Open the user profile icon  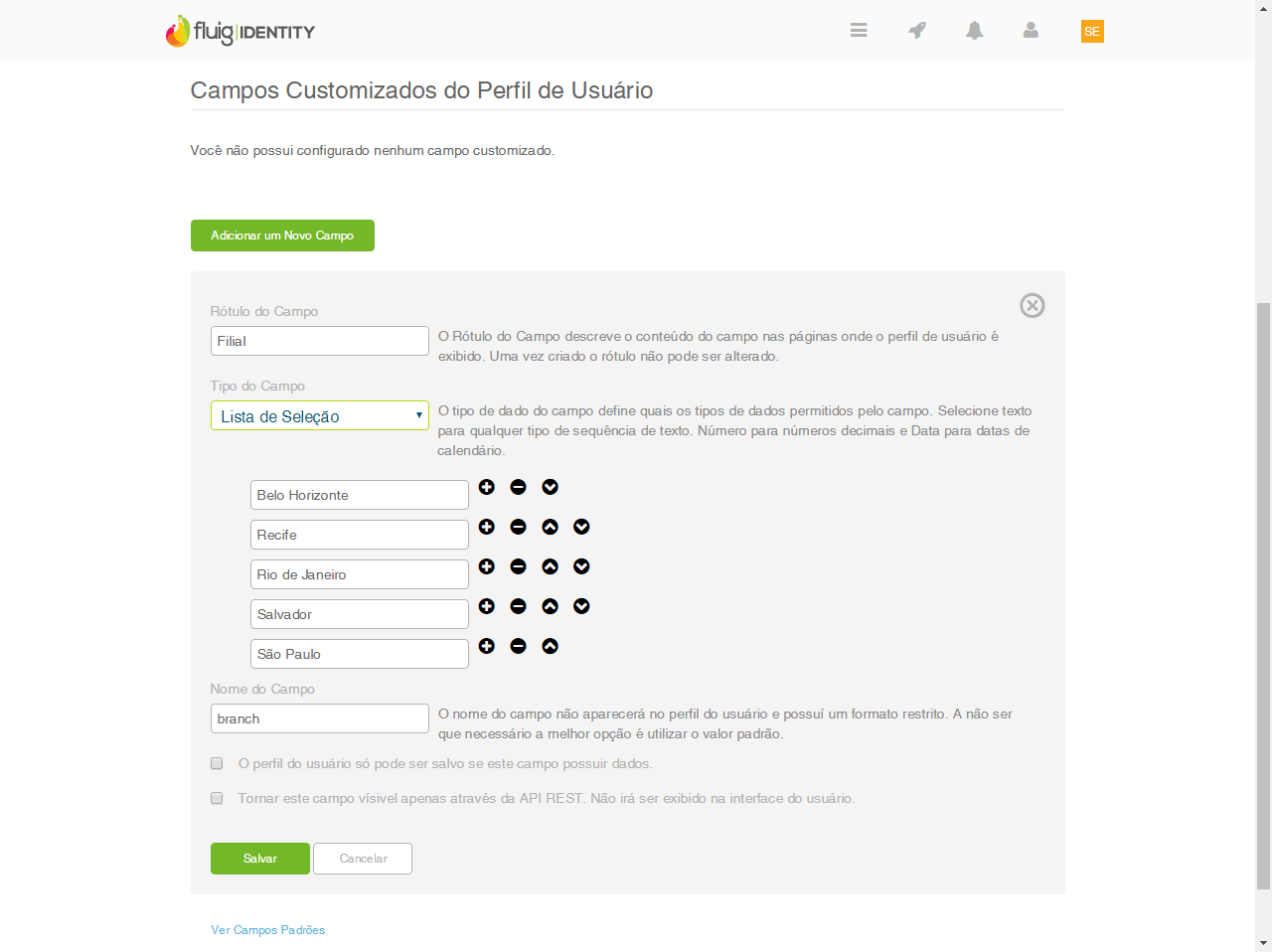1031,31
